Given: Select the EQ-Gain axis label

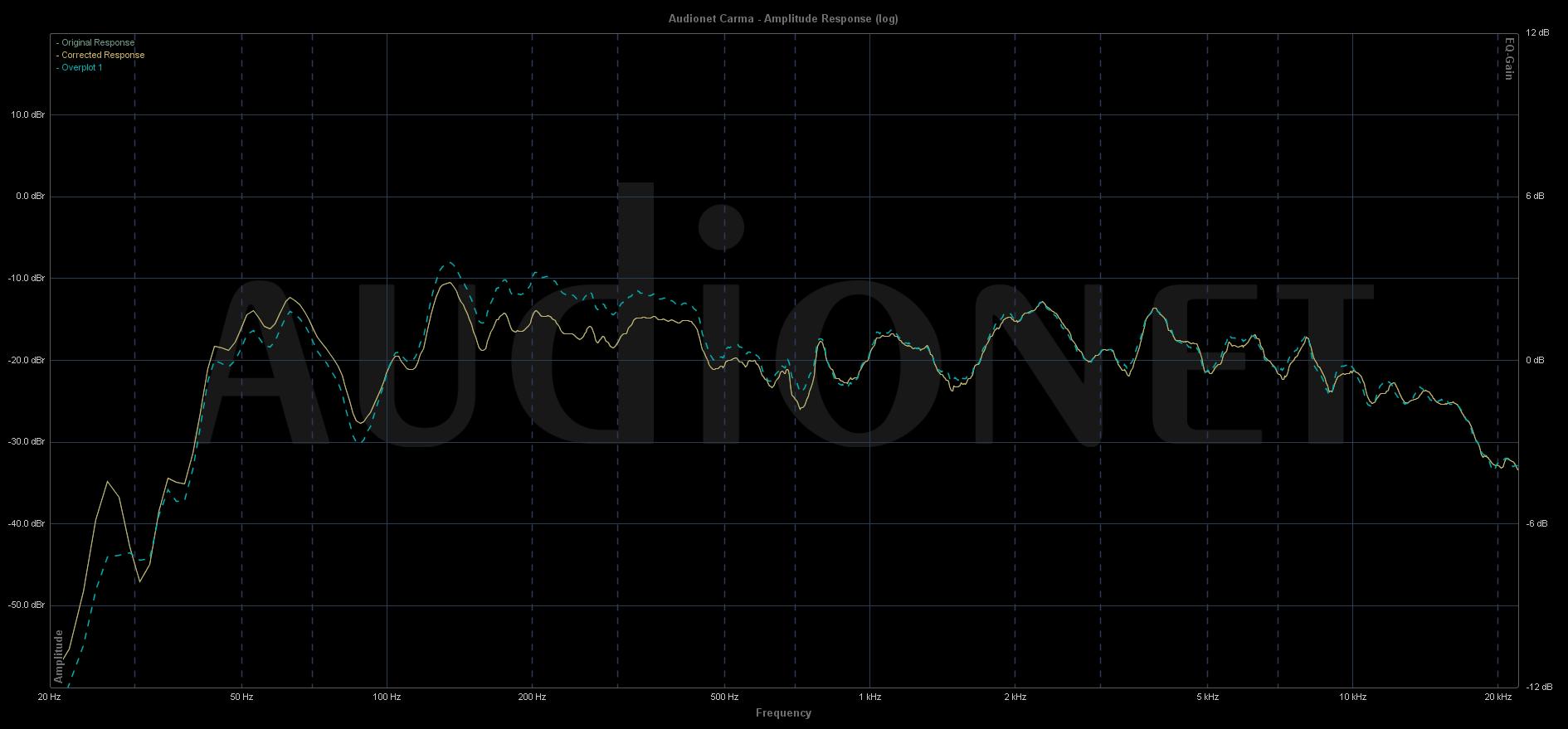Looking at the screenshot, I should pyautogui.click(x=1509, y=59).
